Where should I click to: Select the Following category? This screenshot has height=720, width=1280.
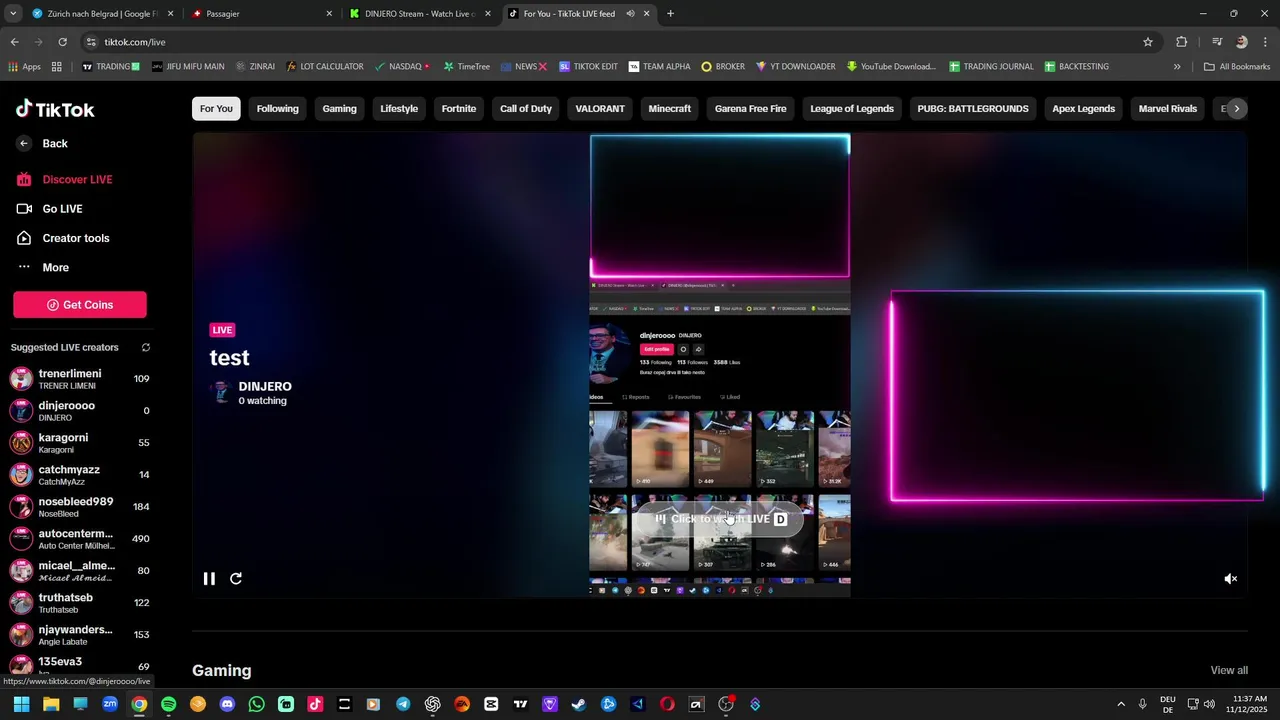[277, 109]
